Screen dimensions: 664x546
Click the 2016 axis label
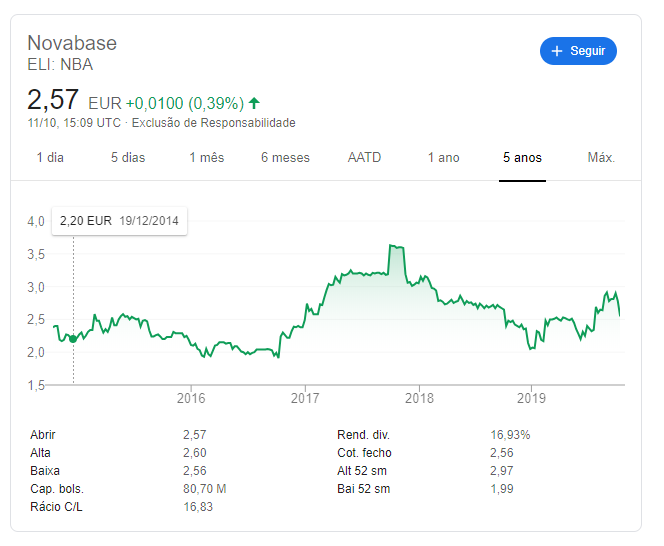(x=191, y=398)
